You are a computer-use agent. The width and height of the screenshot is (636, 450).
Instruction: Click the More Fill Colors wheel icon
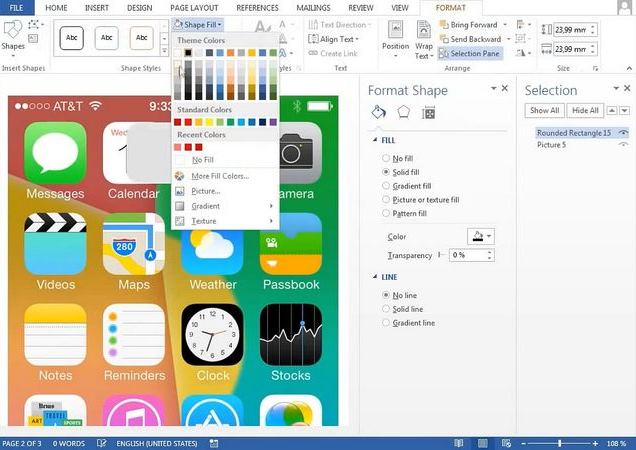180,176
